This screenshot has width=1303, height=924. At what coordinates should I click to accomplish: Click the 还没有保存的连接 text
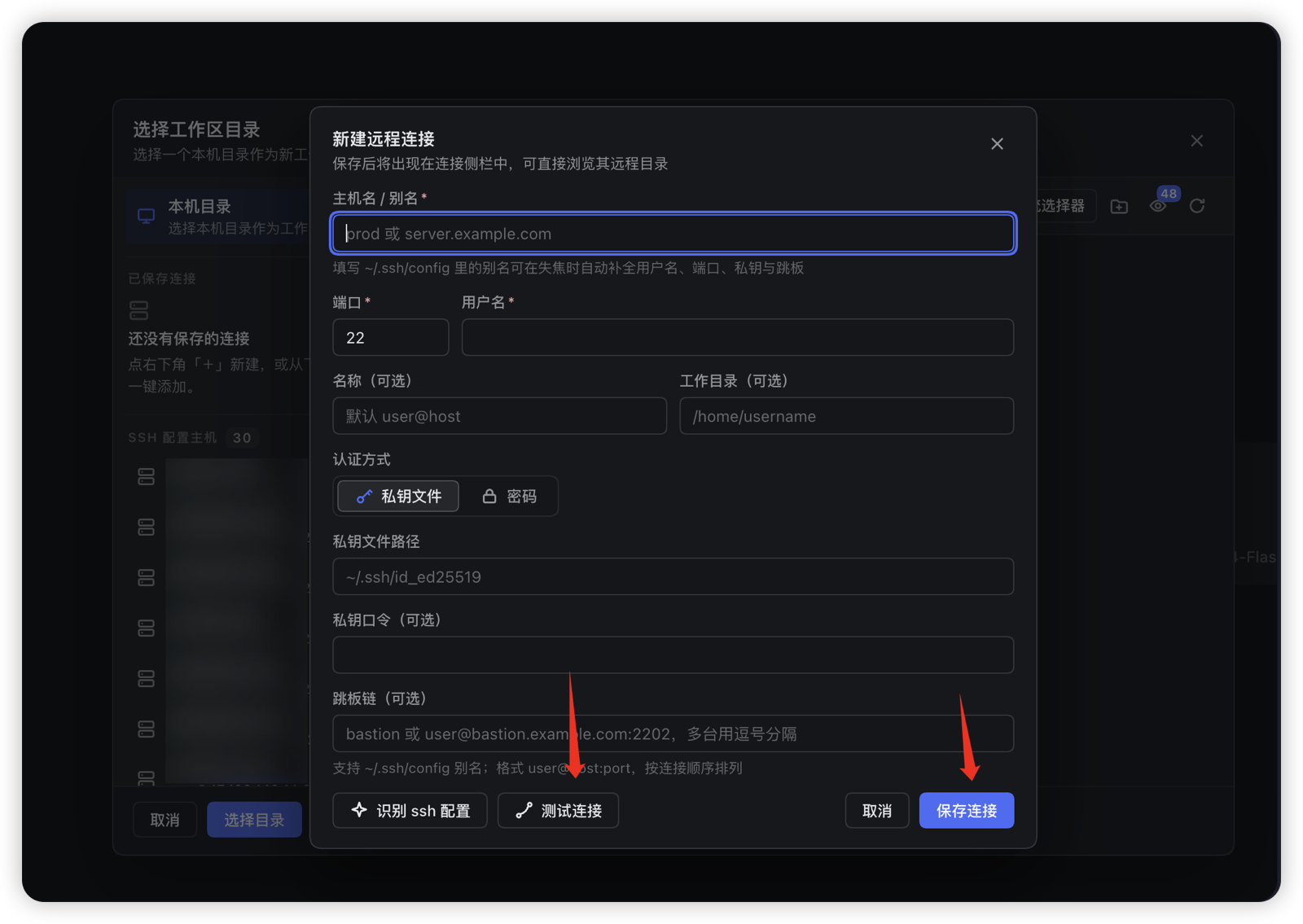coord(189,339)
